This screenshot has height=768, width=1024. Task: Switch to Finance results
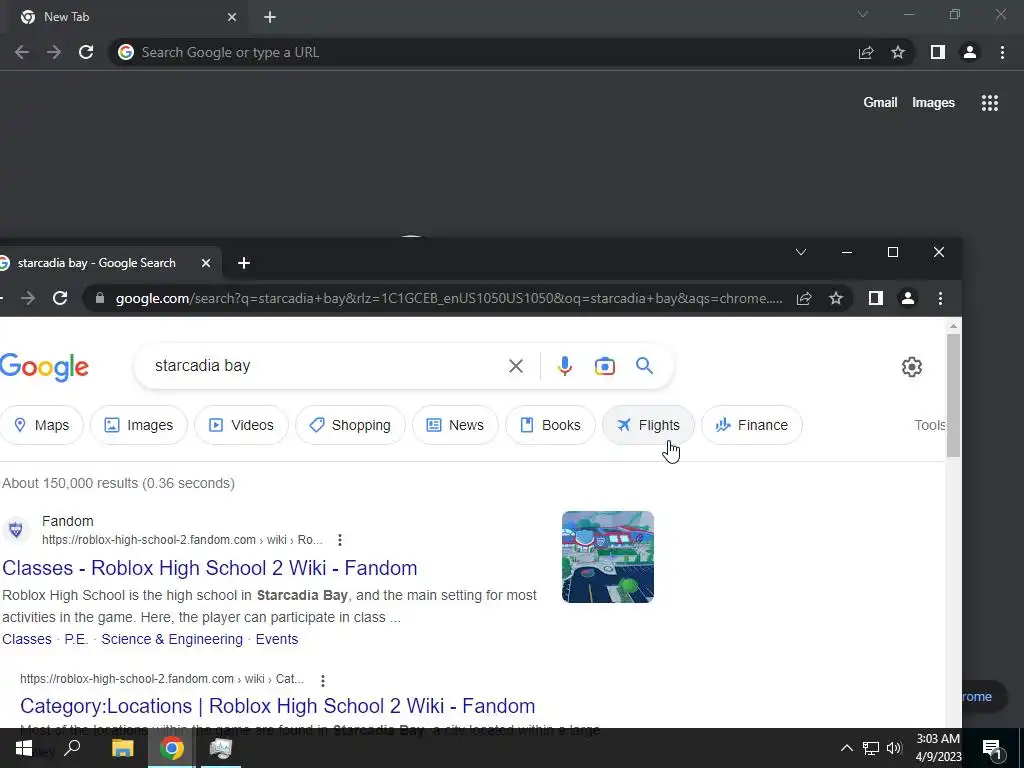click(x=752, y=425)
